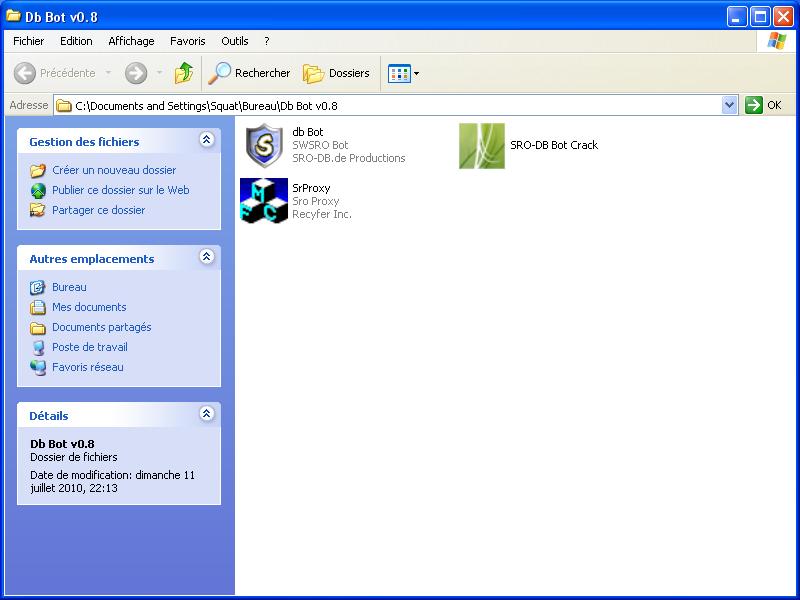Go up one folder level
The width and height of the screenshot is (800, 600).
pyautogui.click(x=184, y=73)
